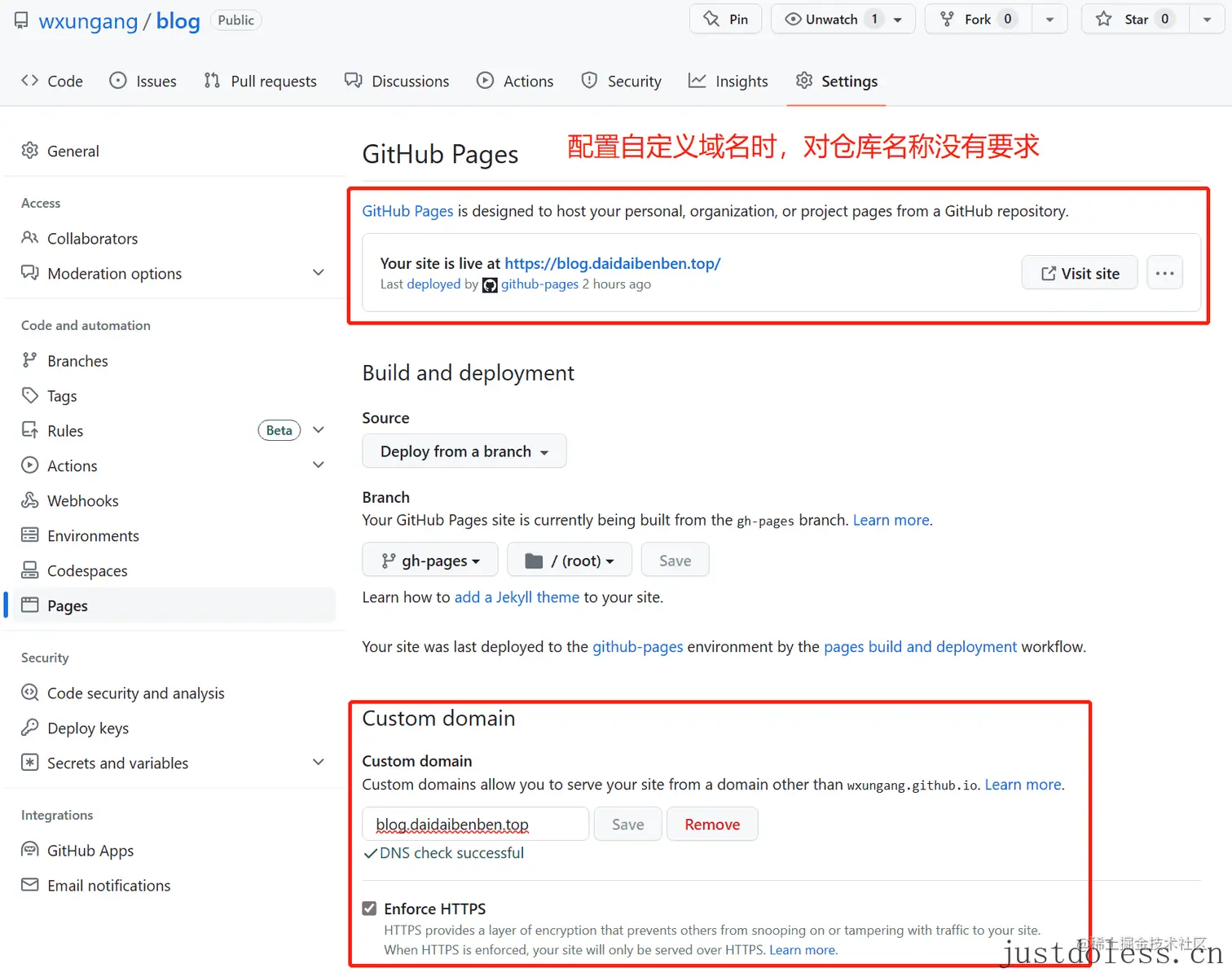Click the Star icon
Image resolution: width=1232 pixels, height=977 pixels.
point(1103,19)
